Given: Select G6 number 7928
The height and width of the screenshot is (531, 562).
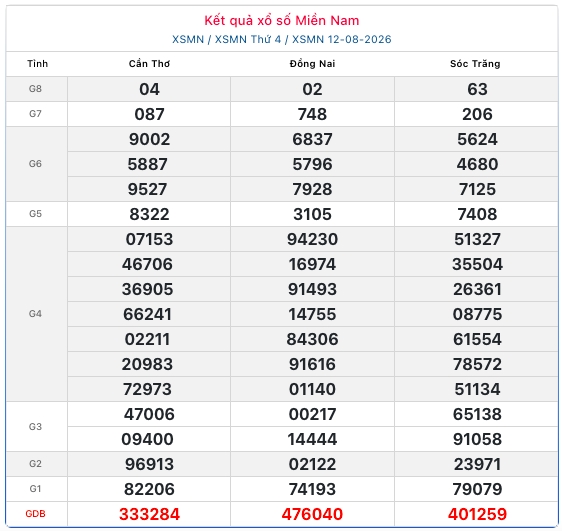Looking at the screenshot, I should [312, 189].
